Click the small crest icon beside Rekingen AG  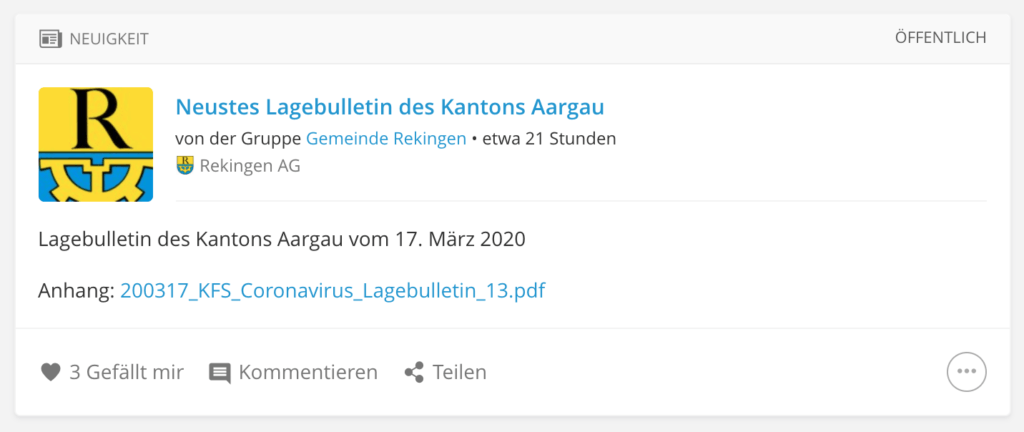coord(185,165)
